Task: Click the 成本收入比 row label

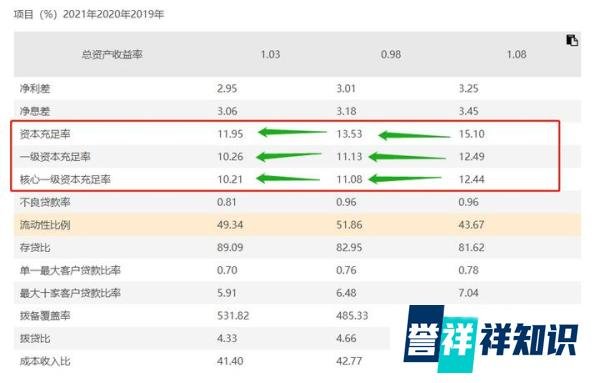Action: (45, 362)
